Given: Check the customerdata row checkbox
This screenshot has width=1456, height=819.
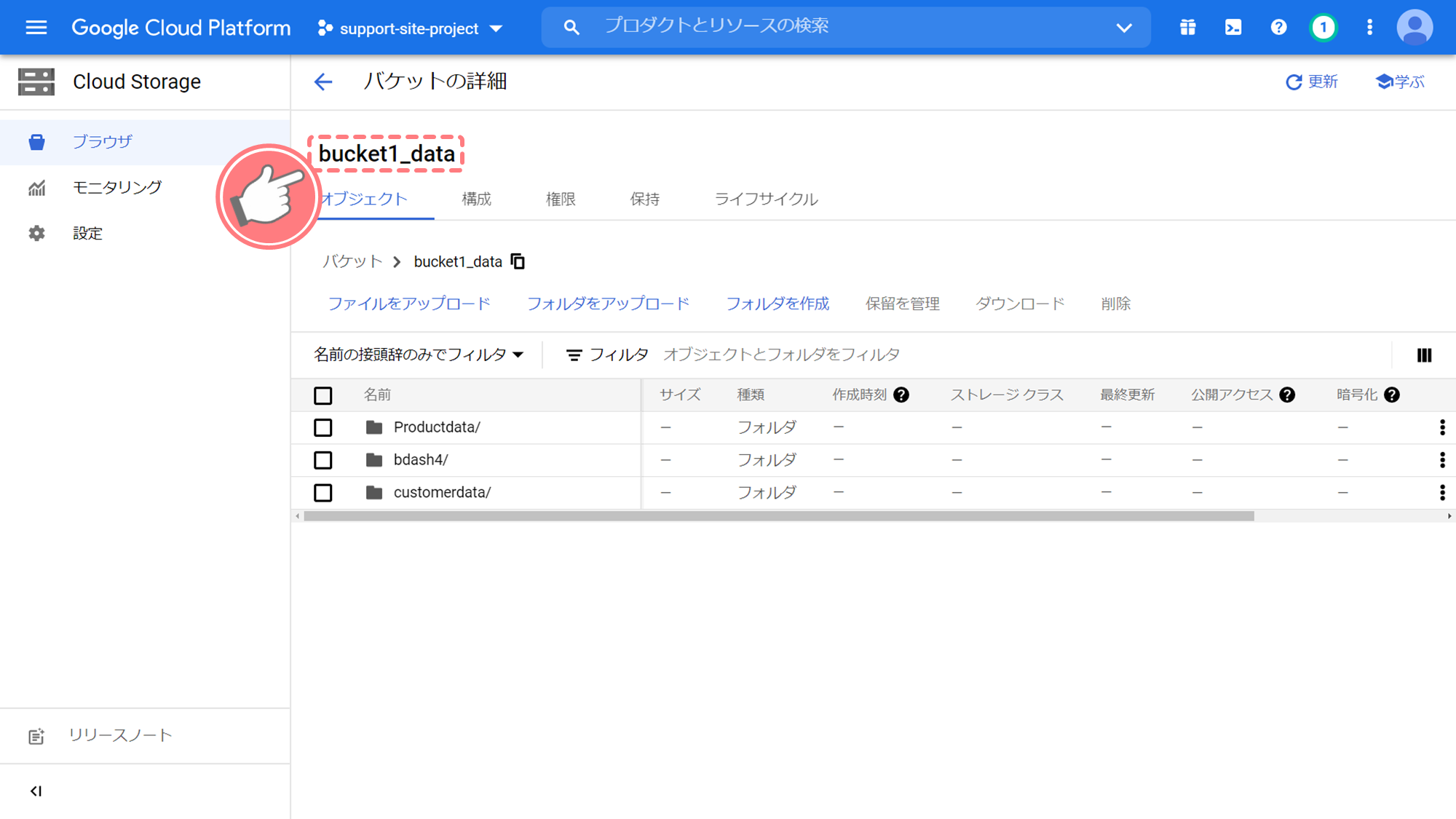Looking at the screenshot, I should click(x=323, y=493).
